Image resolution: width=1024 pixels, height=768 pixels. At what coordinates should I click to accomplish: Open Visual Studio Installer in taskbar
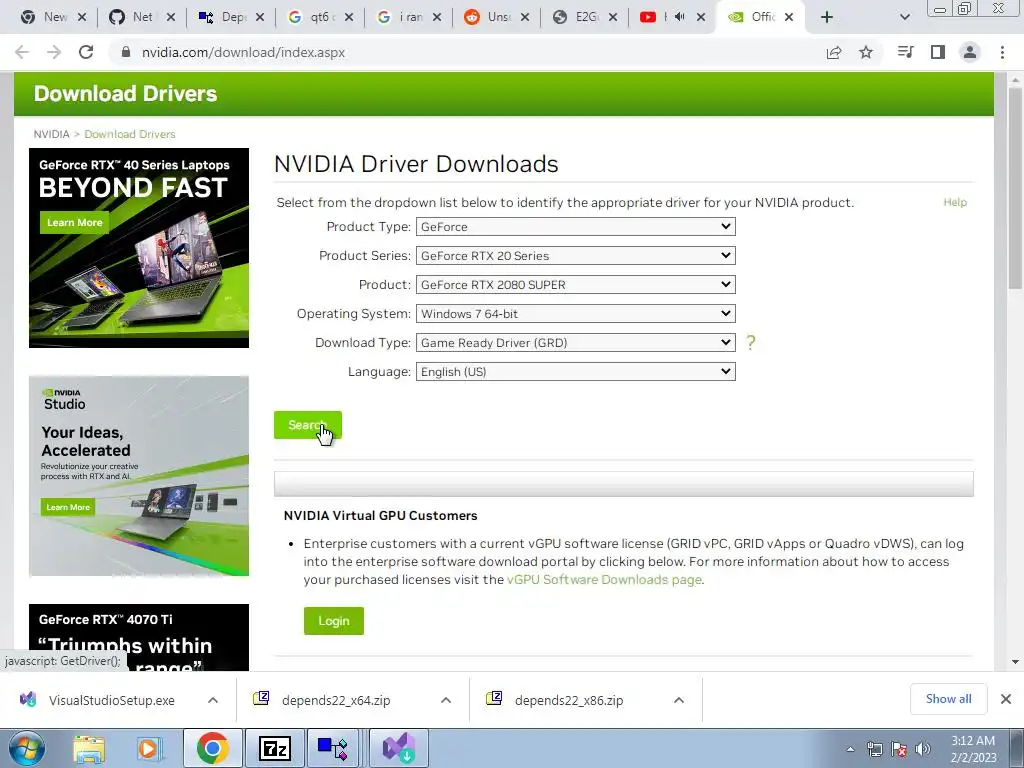398,748
